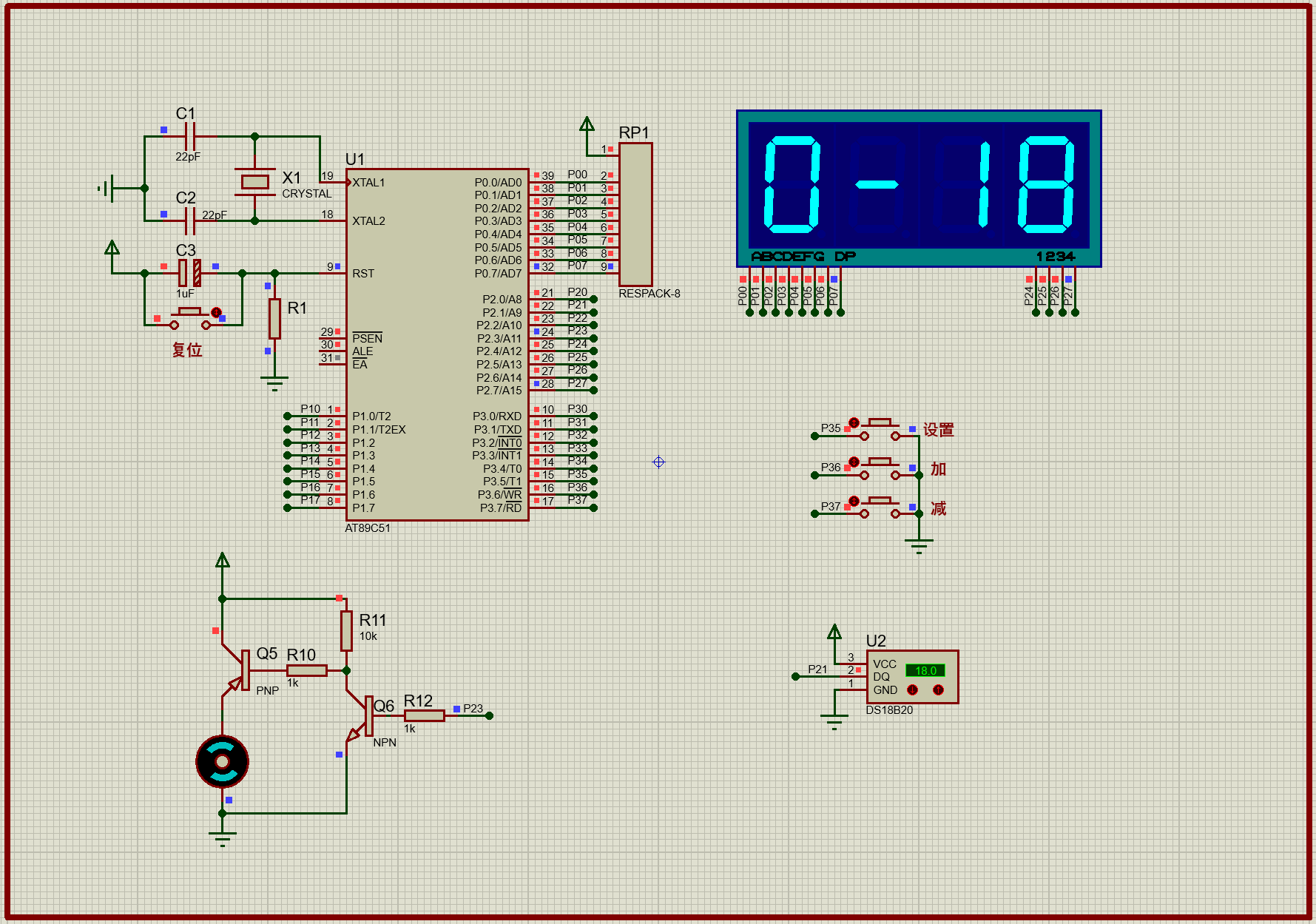Click the ABCDEFG DP label on display
The height and width of the screenshot is (924, 1316).
pos(803,257)
